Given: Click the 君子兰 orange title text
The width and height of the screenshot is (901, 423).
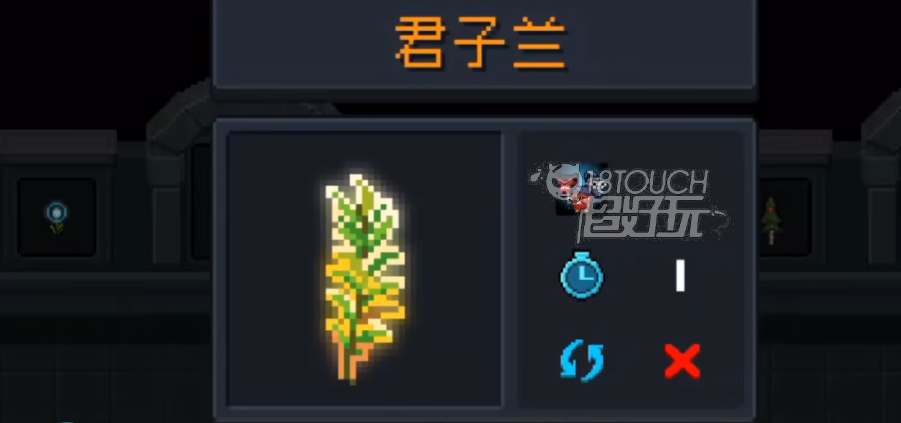Looking at the screenshot, I should point(482,43).
